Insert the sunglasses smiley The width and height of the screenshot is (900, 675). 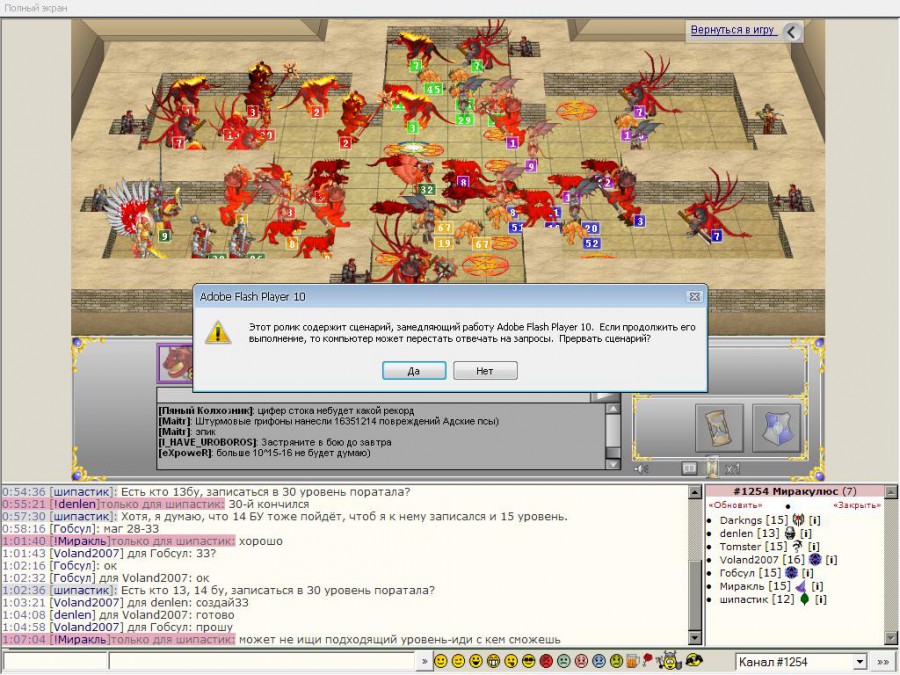[x=528, y=662]
